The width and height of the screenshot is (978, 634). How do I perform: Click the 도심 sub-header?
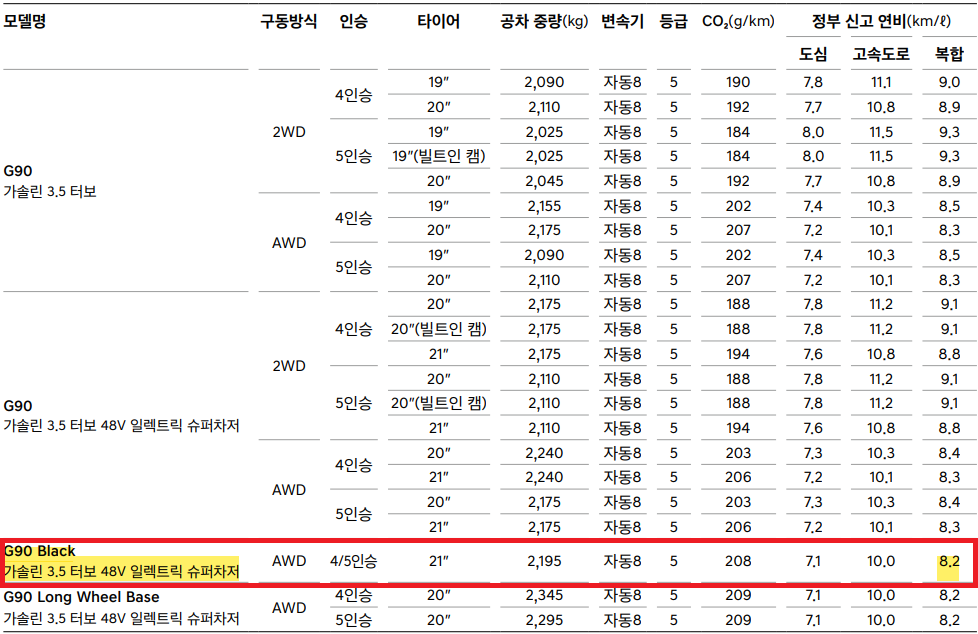(x=813, y=54)
